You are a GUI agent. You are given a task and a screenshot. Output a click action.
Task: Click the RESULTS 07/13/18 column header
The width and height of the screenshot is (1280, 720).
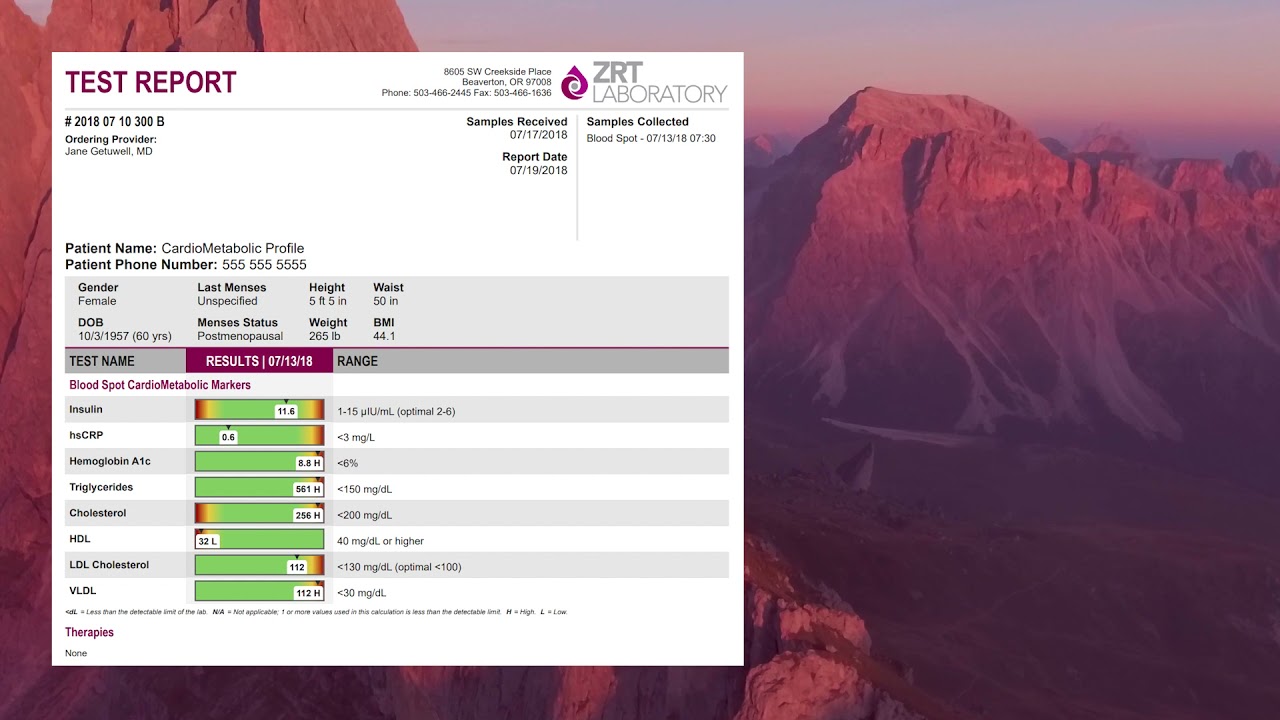(259, 361)
